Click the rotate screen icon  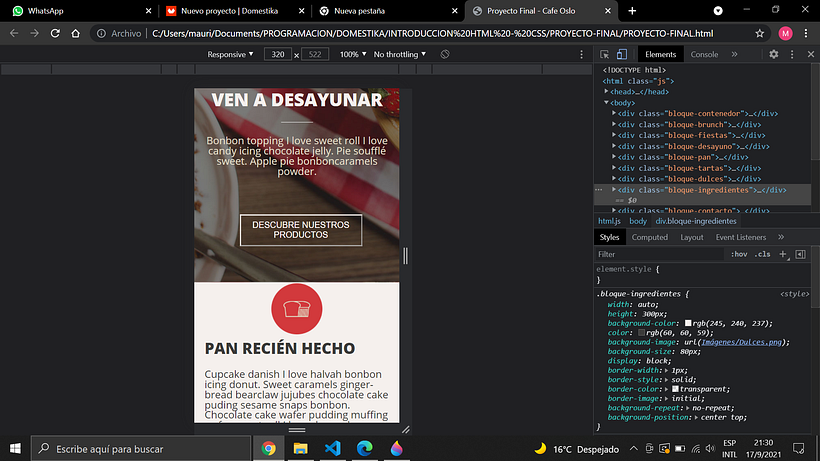point(445,54)
